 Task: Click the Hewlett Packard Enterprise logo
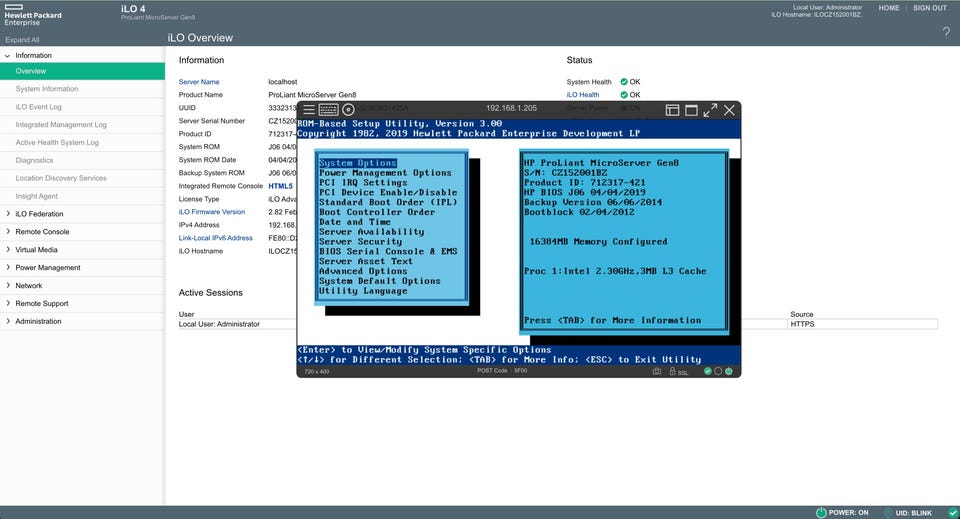pos(33,15)
